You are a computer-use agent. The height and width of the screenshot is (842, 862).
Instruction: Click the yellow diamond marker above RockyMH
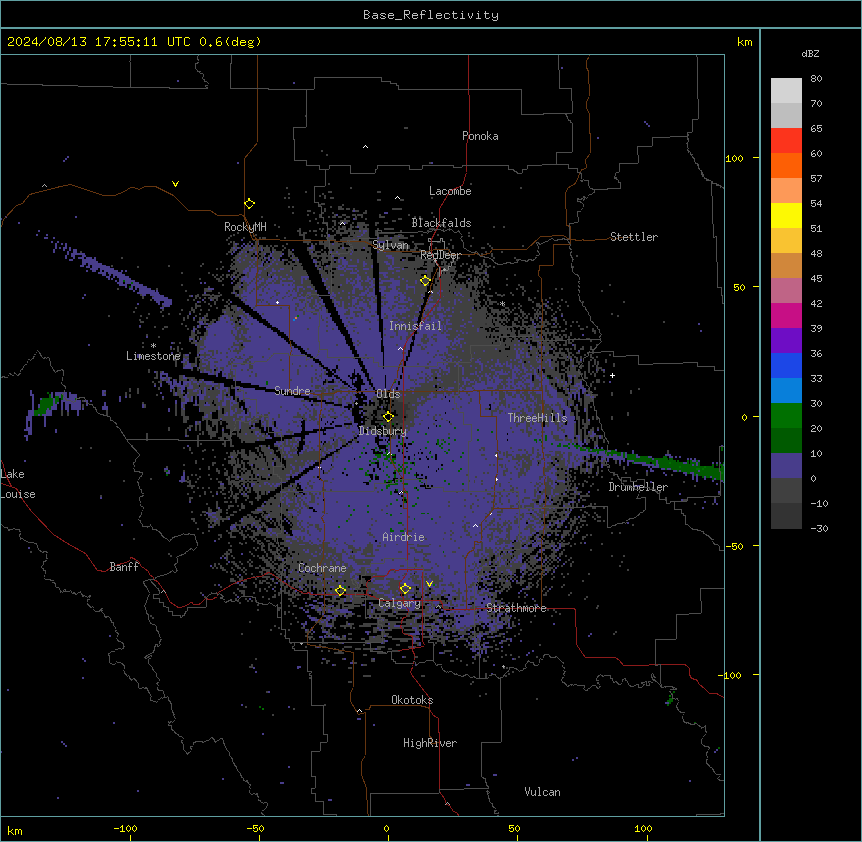249,204
